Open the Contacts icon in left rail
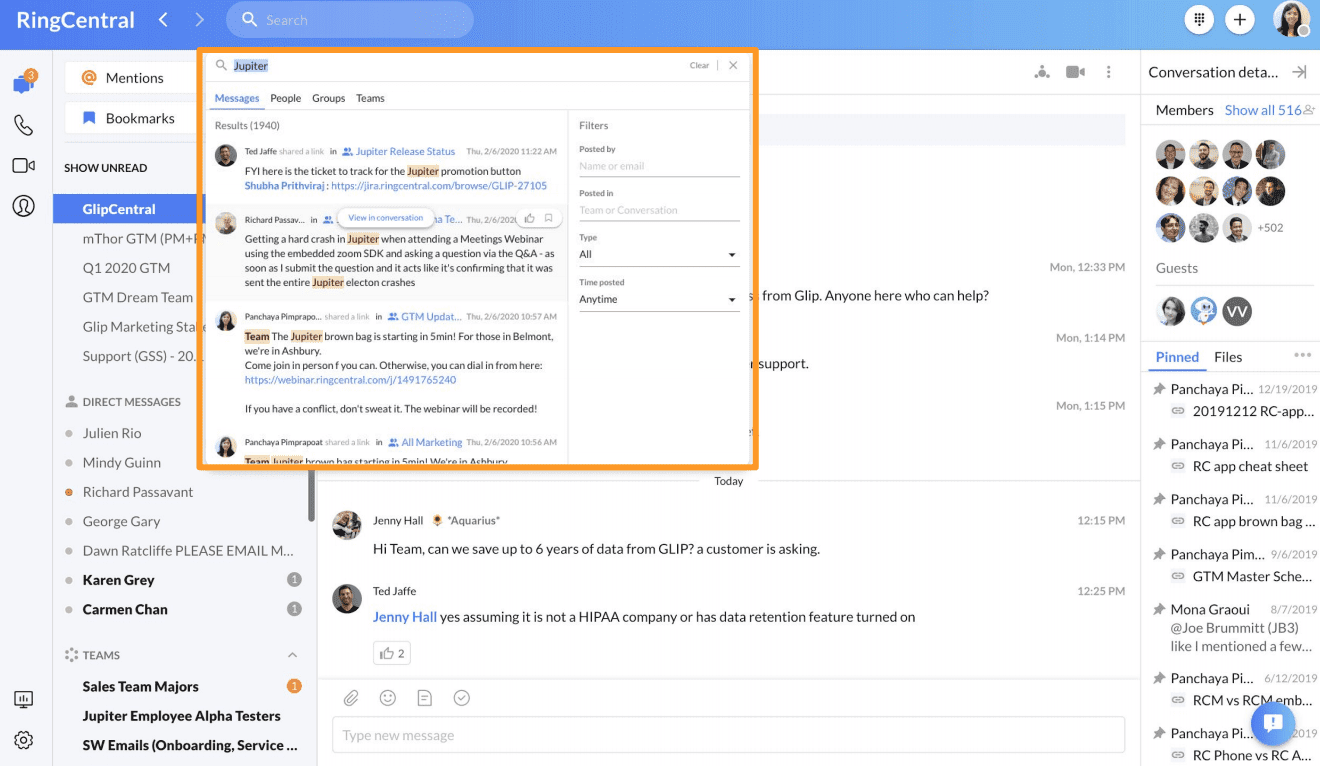This screenshot has height=766, width=1320. tap(23, 206)
